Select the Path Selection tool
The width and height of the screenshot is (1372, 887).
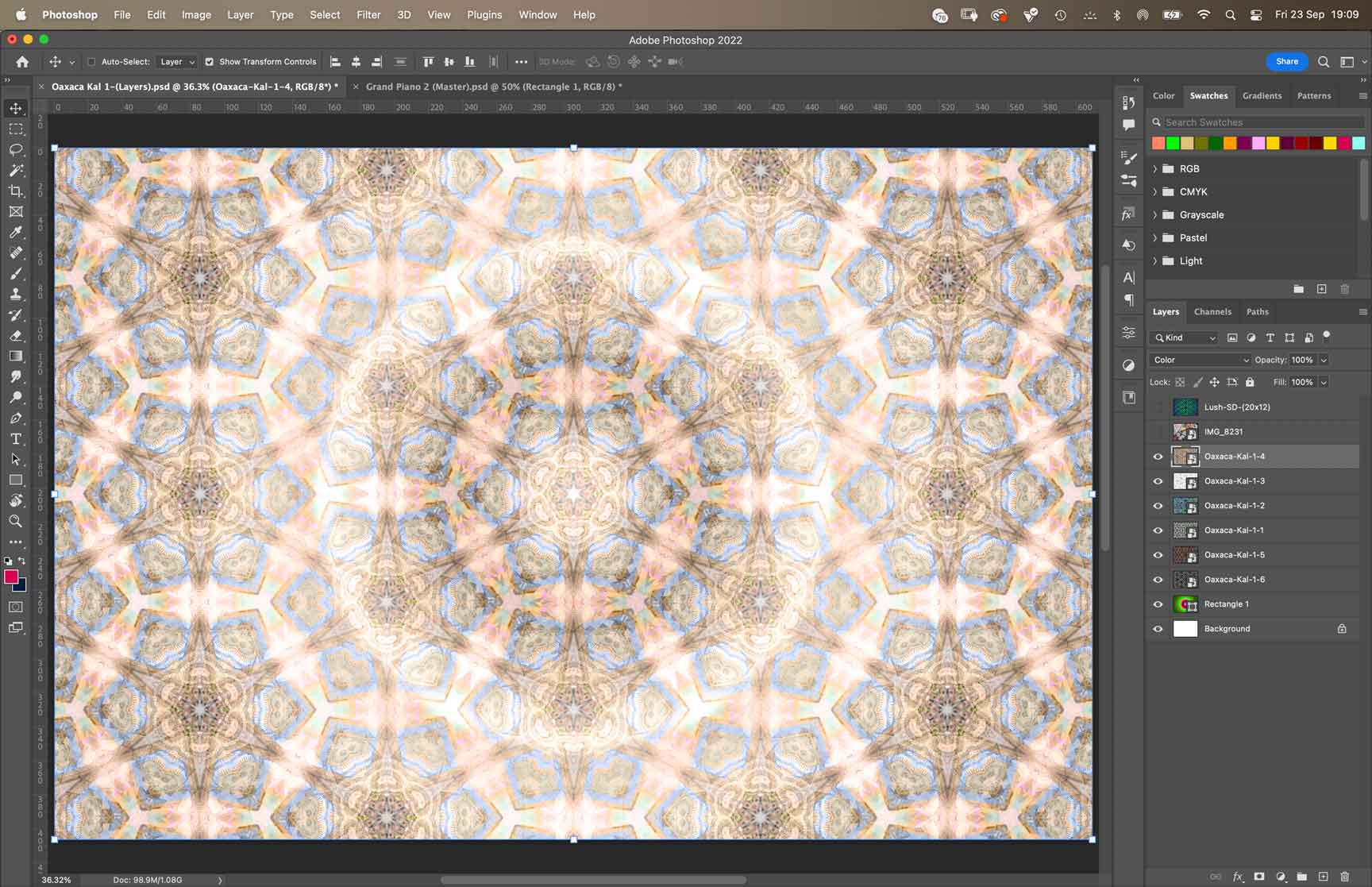16,459
